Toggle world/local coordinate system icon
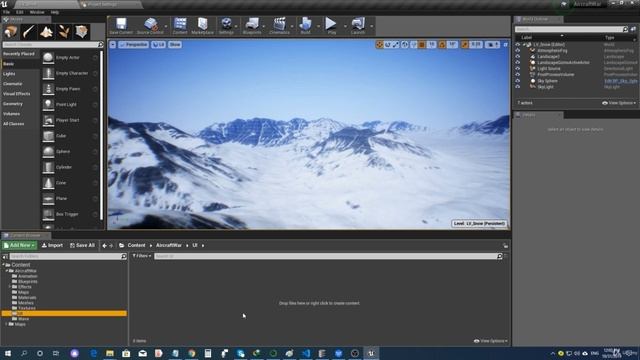640x360 pixels. (x=404, y=44)
